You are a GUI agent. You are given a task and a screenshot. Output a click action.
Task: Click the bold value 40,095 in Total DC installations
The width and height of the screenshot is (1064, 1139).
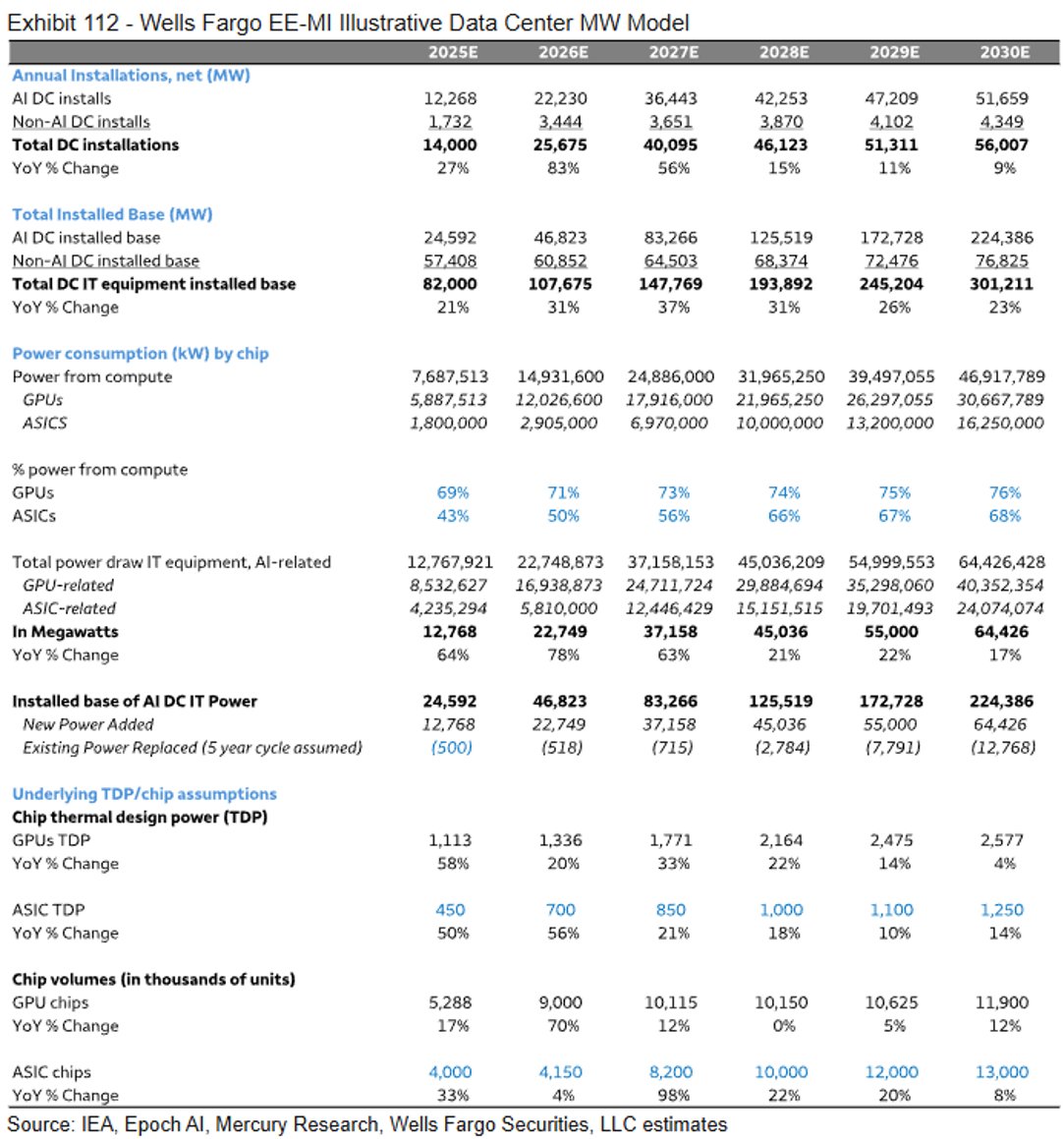(x=670, y=145)
